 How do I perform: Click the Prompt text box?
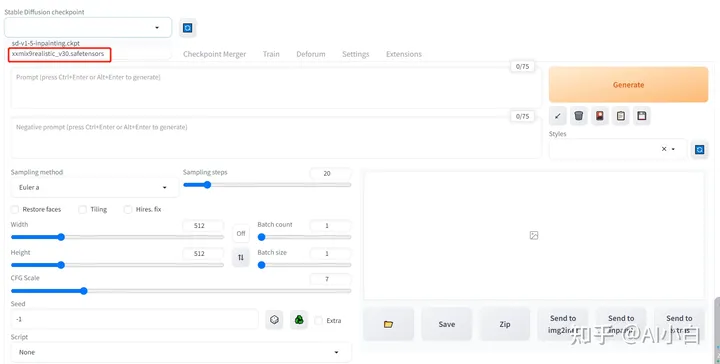tap(276, 88)
